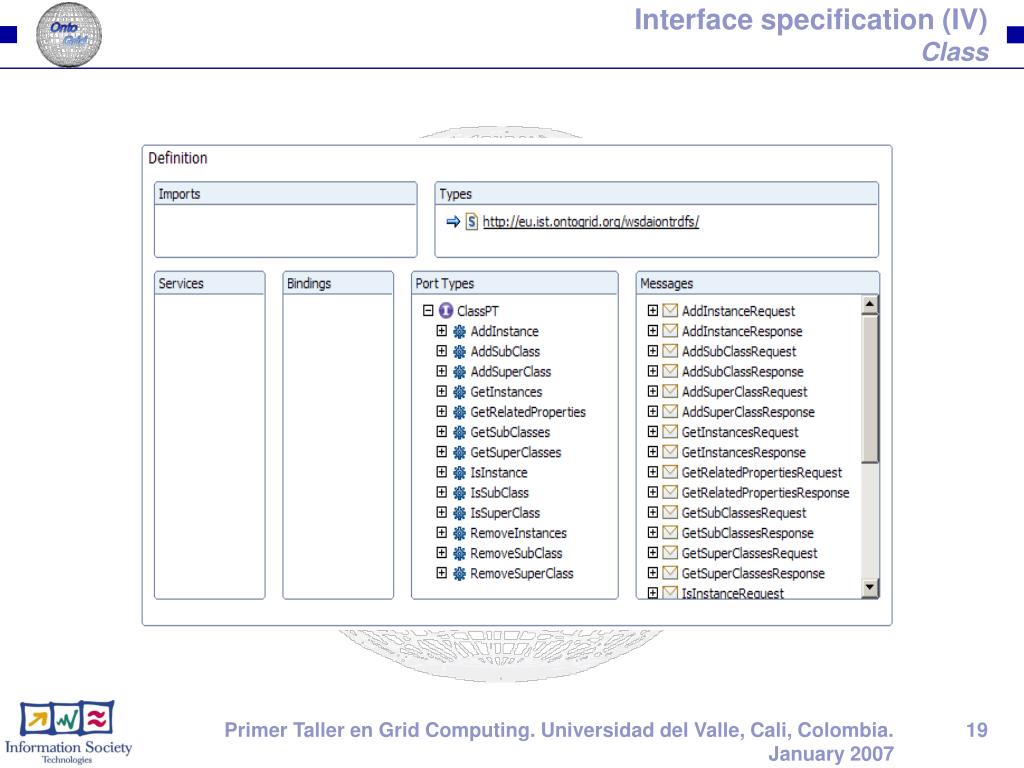Select the AddSuperClass operation gear icon

click(460, 372)
